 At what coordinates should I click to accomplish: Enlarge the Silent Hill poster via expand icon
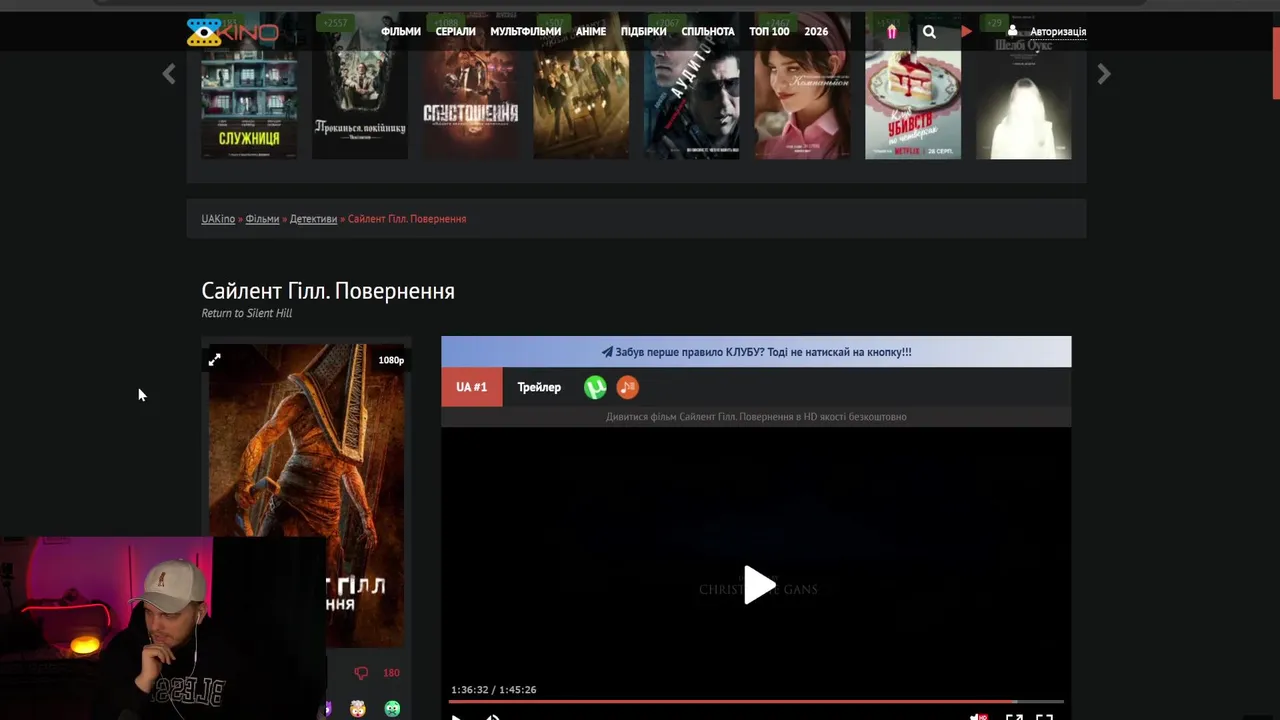[x=214, y=359]
